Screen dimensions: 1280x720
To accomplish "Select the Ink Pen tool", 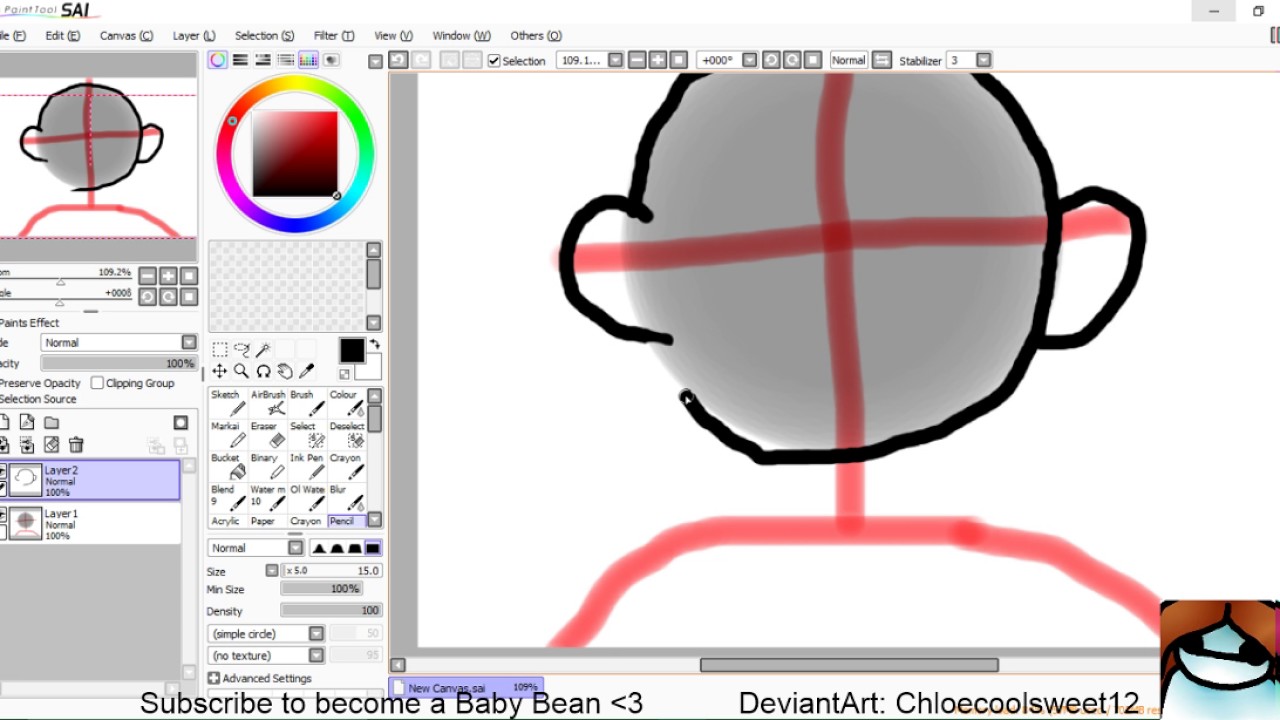I will (307, 467).
